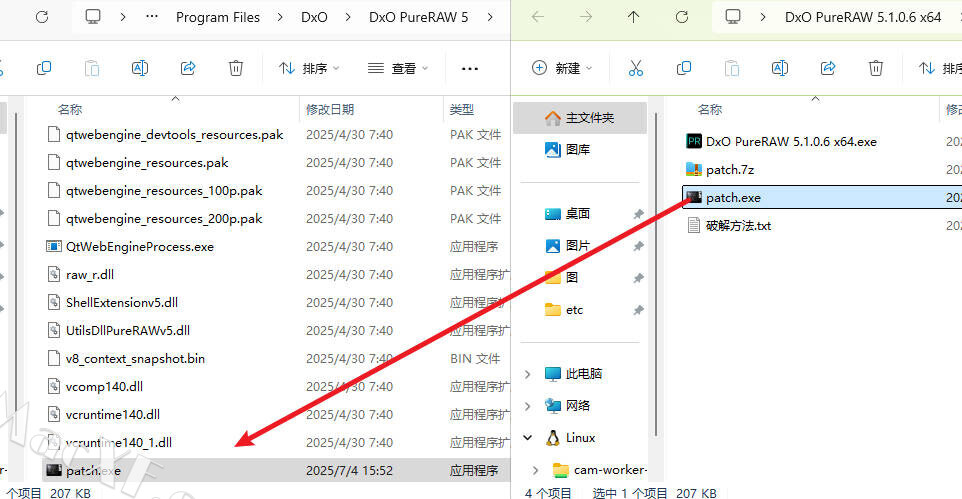Open the collapsed path ellipsis in left window

point(152,17)
